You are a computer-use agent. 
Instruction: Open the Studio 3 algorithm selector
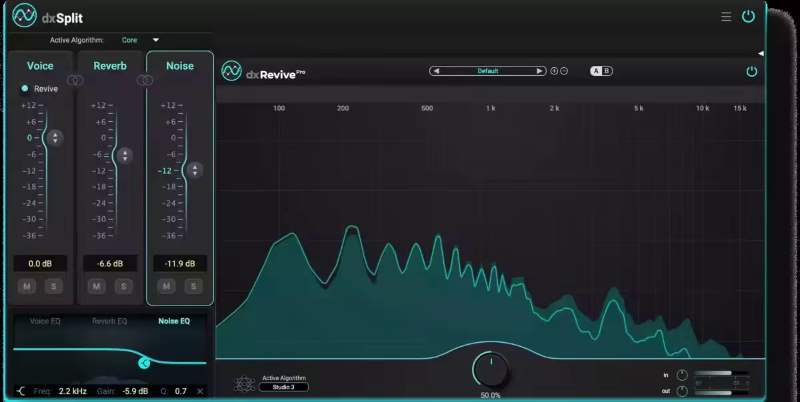(284, 387)
